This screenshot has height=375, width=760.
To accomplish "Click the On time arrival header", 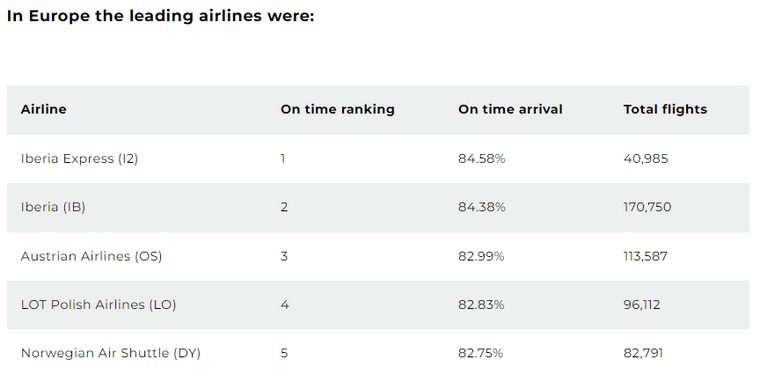I will click(x=510, y=109).
